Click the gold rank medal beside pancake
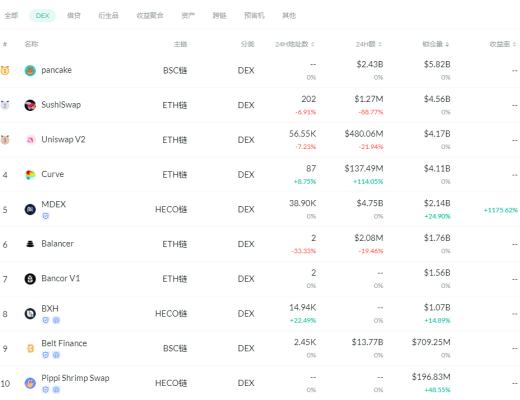This screenshot has height=400, width=520. 5,70
